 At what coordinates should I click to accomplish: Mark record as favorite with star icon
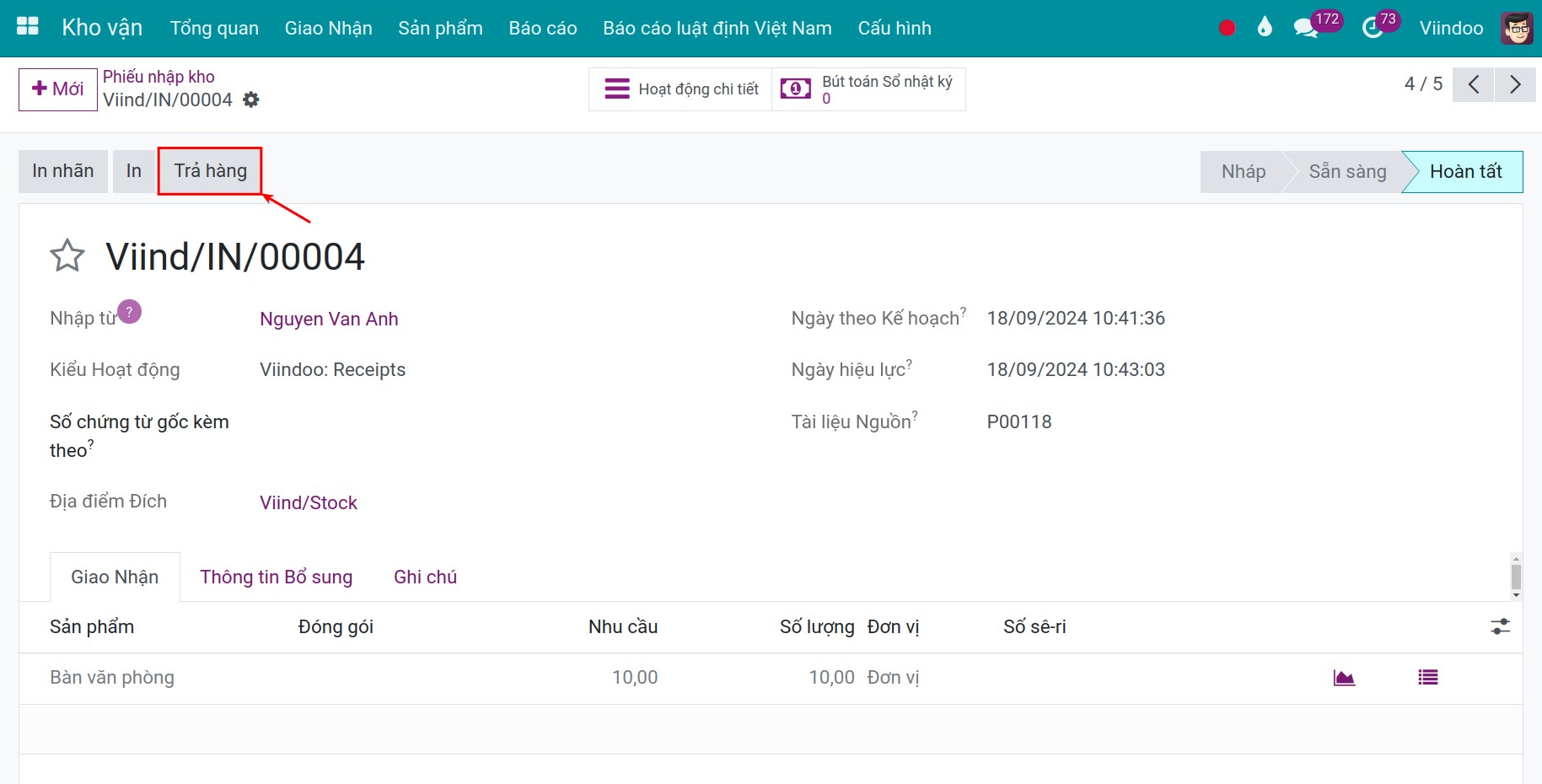tap(67, 256)
